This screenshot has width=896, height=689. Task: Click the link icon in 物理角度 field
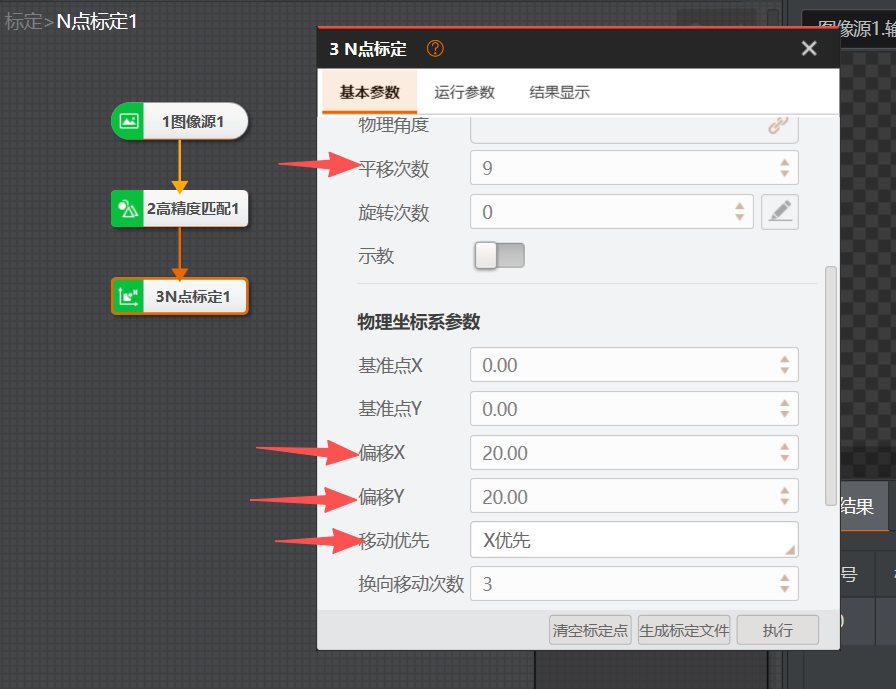(777, 125)
